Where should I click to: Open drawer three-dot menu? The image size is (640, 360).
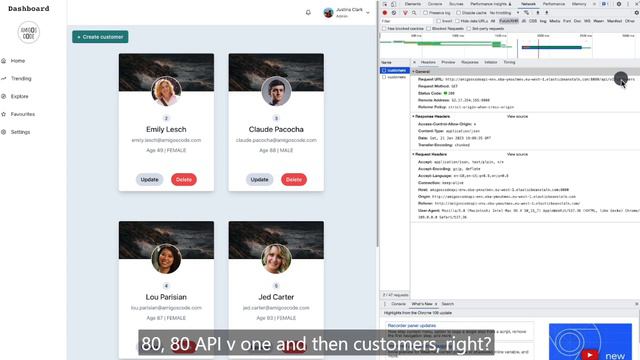coord(385,304)
